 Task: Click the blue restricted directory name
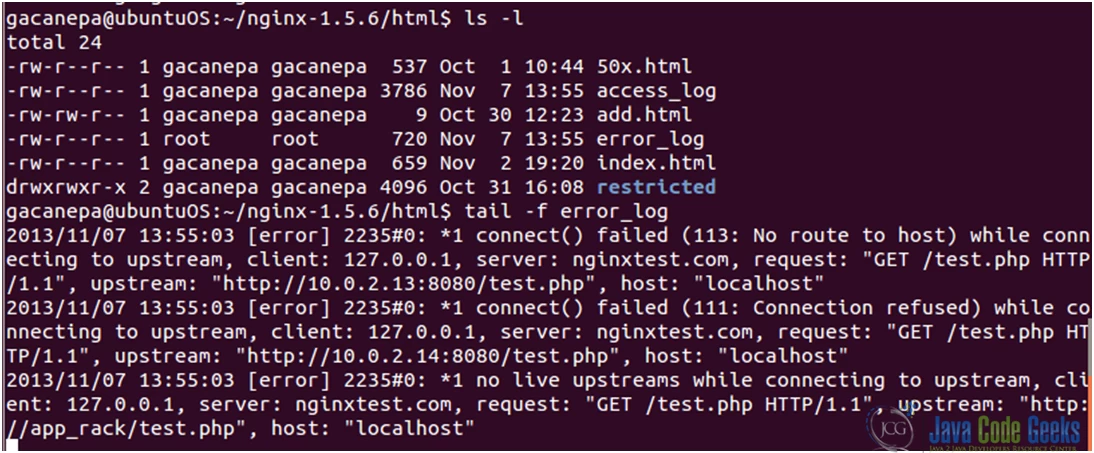pos(656,187)
